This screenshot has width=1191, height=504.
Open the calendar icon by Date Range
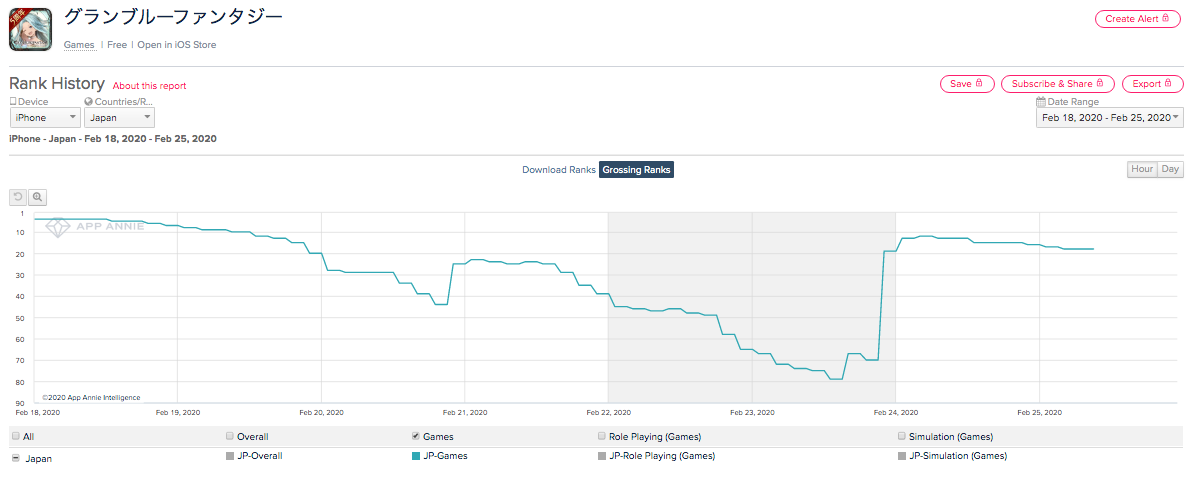[1041, 102]
